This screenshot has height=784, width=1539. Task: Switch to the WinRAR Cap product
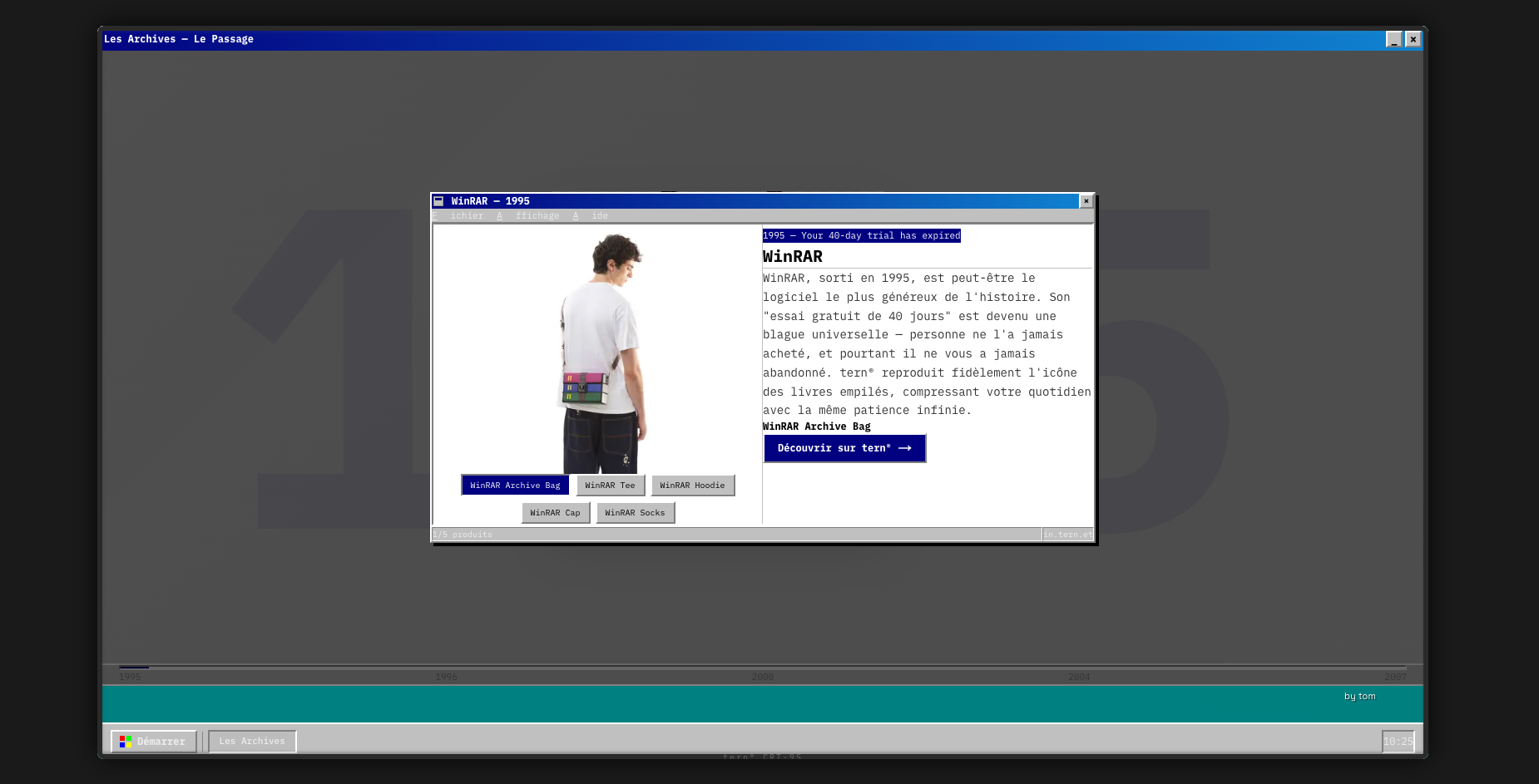coord(556,513)
